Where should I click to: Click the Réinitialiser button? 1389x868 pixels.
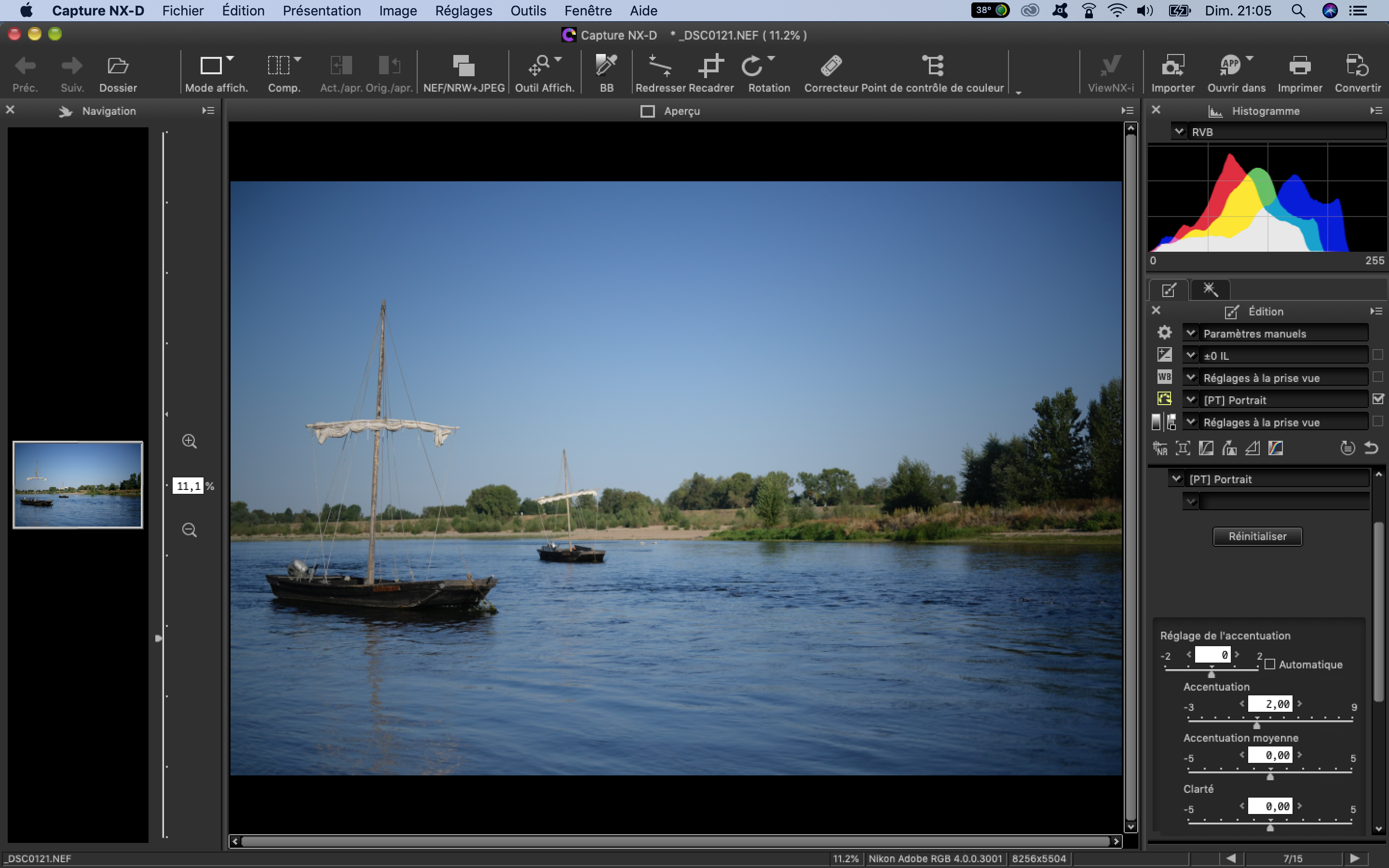click(1257, 536)
